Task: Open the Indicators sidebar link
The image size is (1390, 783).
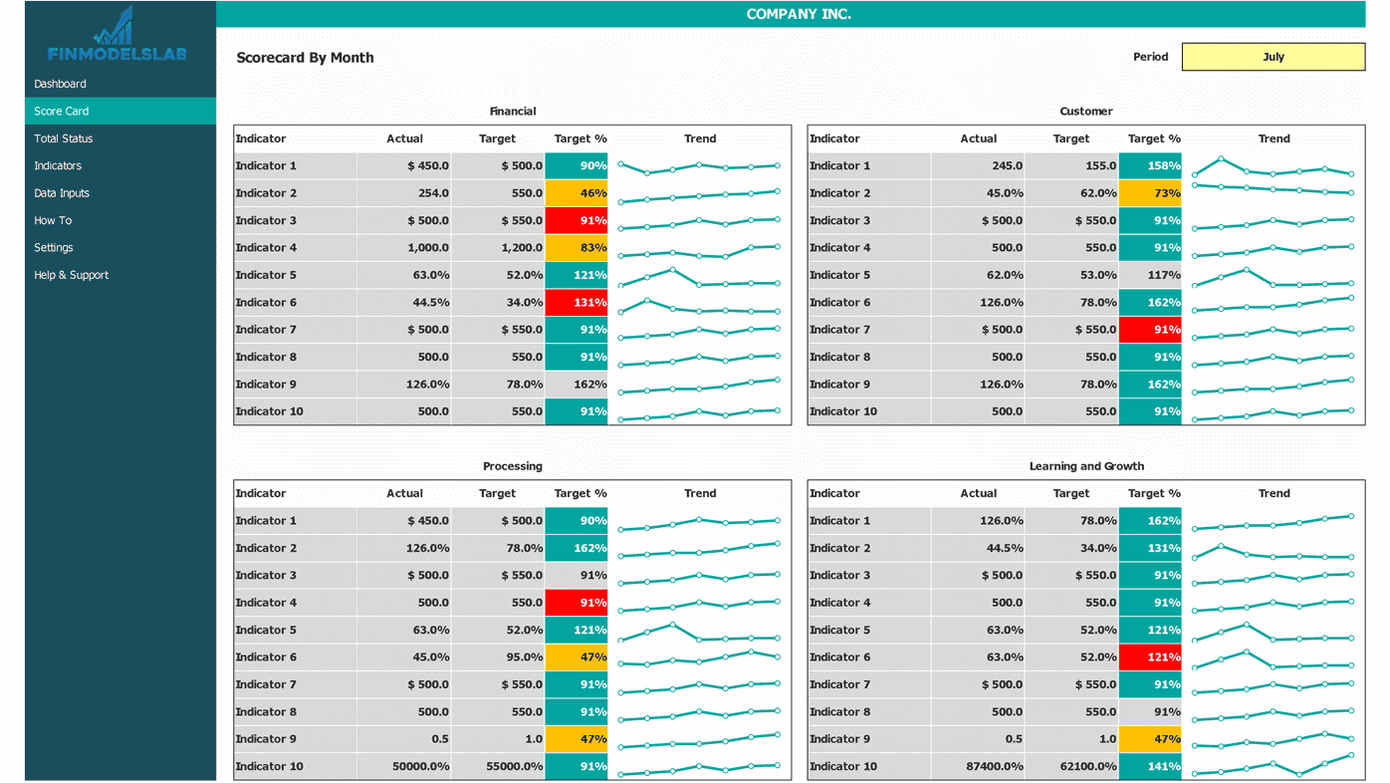Action: [58, 166]
